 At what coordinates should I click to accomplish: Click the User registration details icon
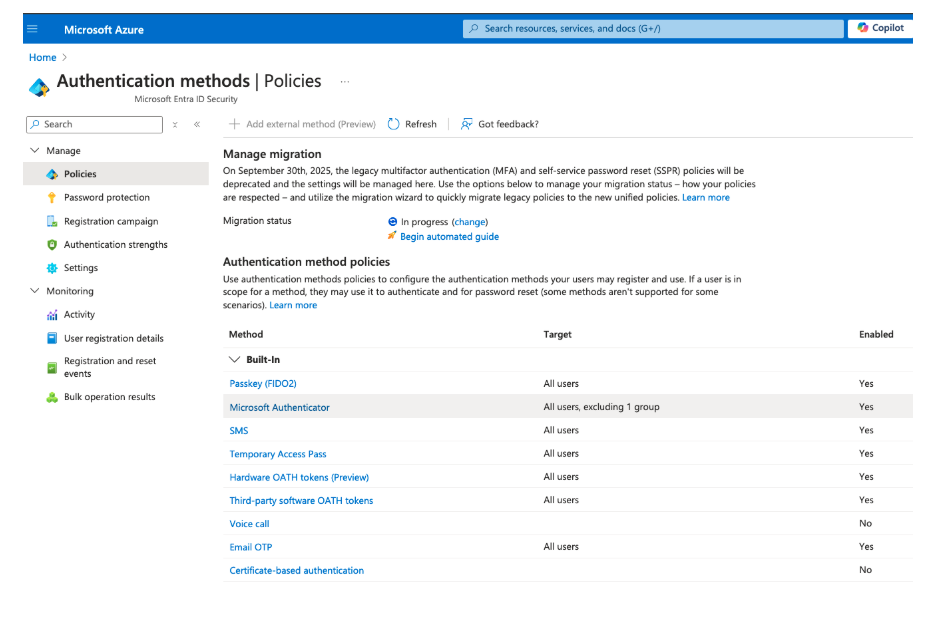click(x=52, y=338)
